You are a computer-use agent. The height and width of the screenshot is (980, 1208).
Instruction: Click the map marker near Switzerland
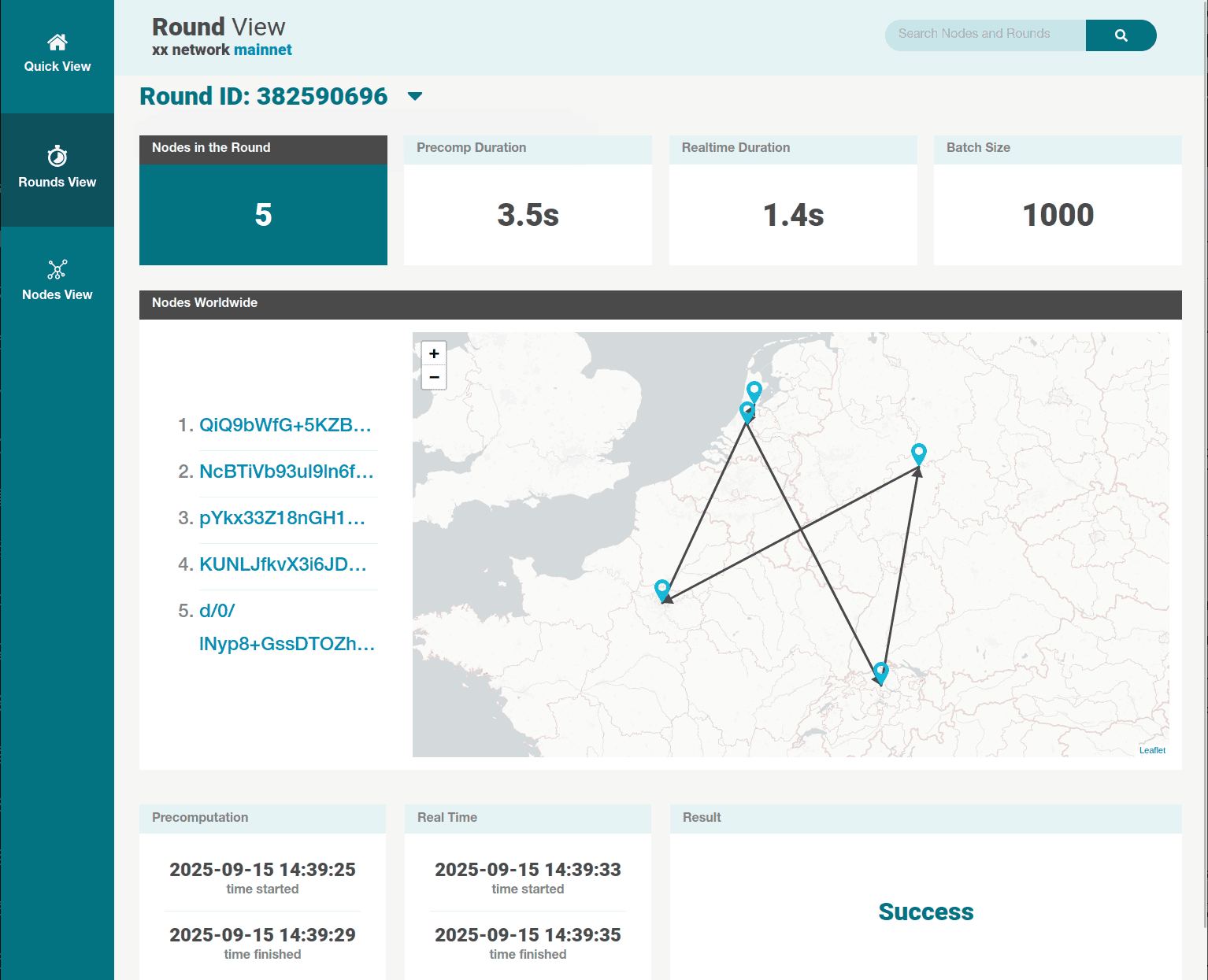pos(881,671)
